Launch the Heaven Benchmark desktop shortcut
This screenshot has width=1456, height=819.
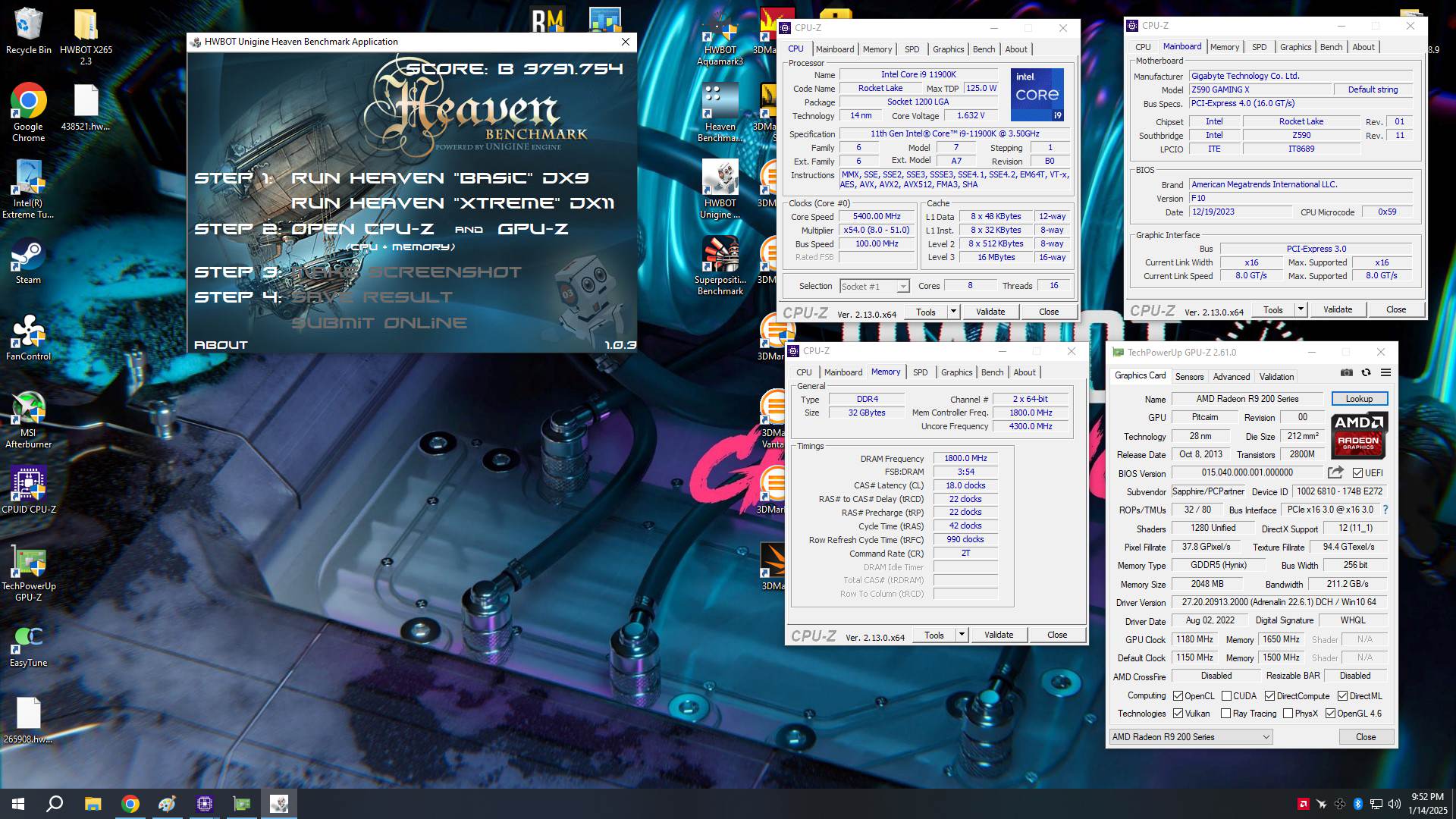[720, 112]
